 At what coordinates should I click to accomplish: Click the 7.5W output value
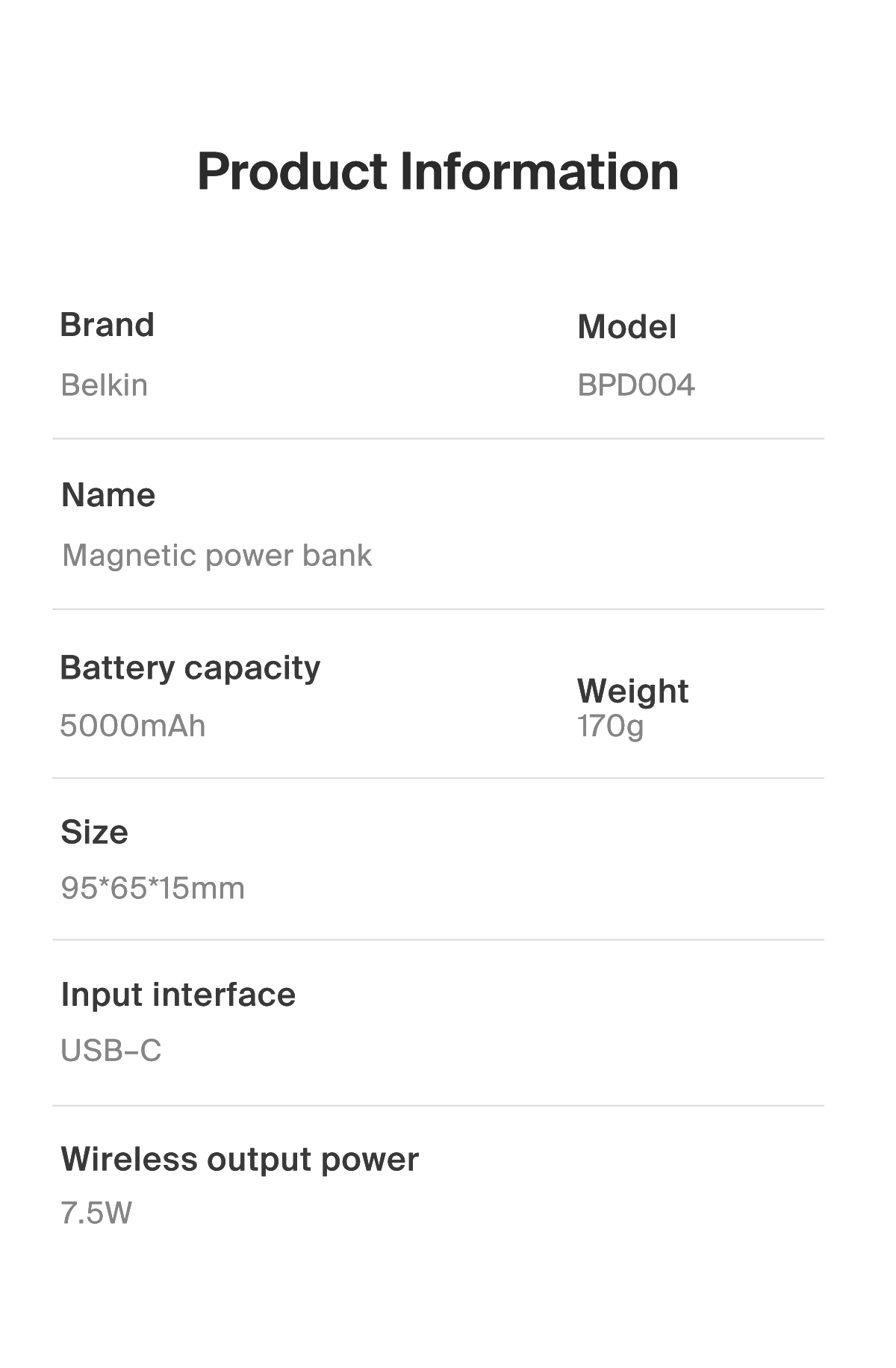[x=96, y=1213]
